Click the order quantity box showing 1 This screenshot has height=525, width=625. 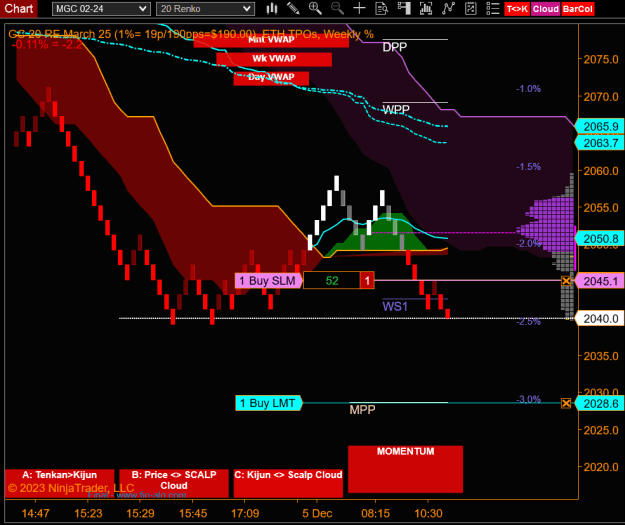tap(367, 281)
